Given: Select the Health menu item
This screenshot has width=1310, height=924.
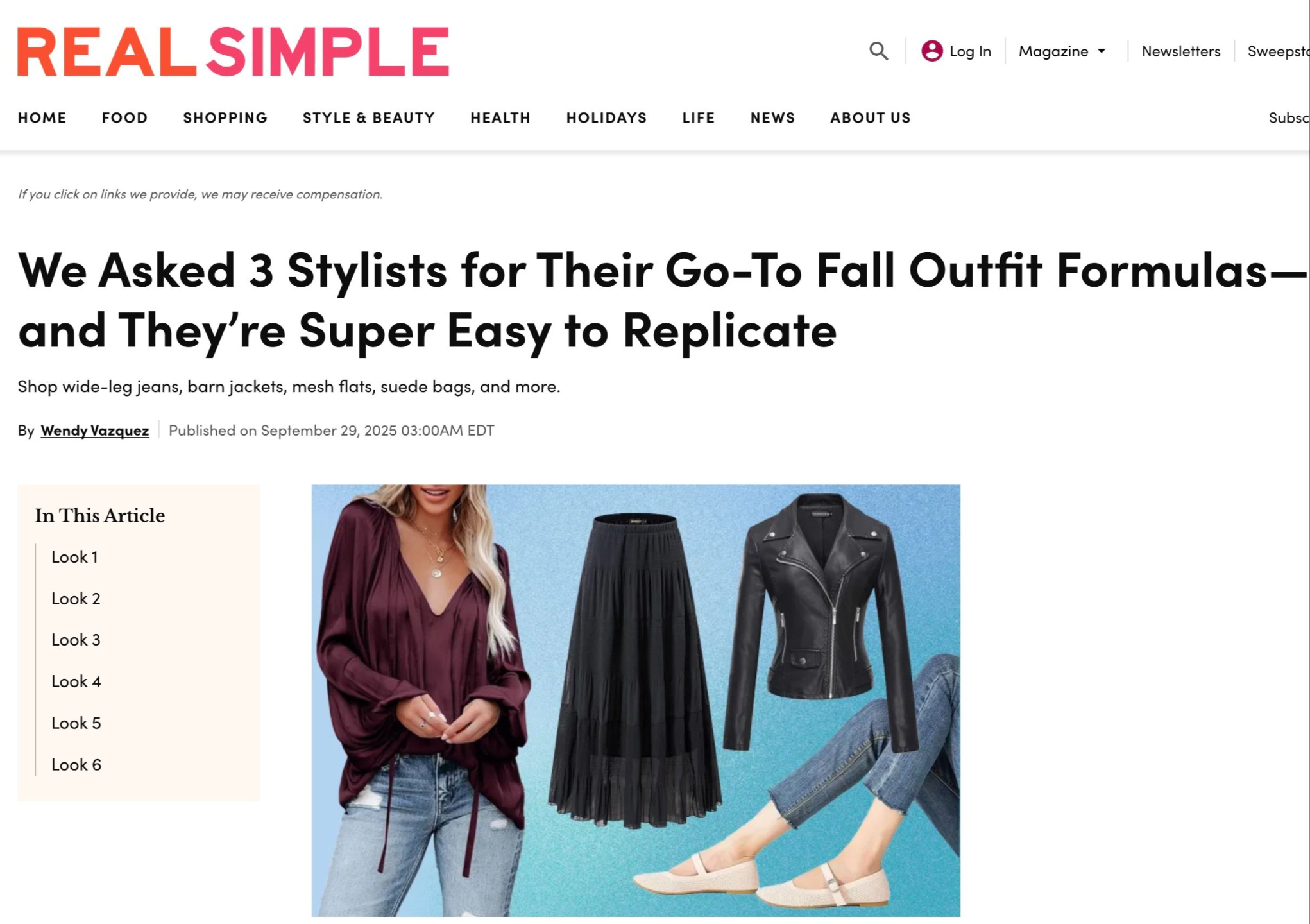Looking at the screenshot, I should (x=500, y=117).
